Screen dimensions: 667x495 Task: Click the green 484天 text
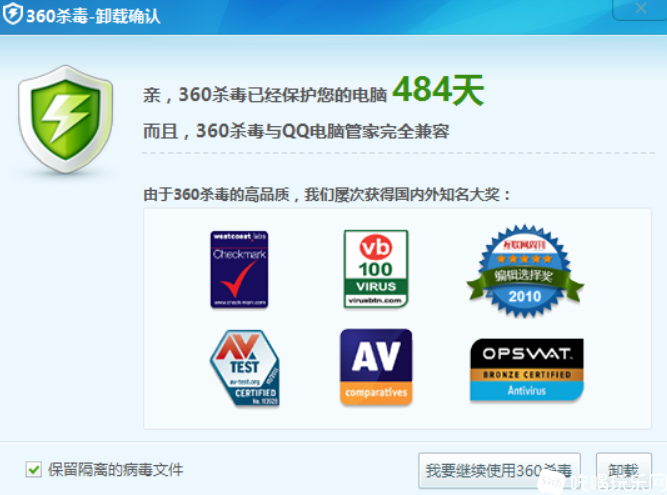(x=438, y=90)
